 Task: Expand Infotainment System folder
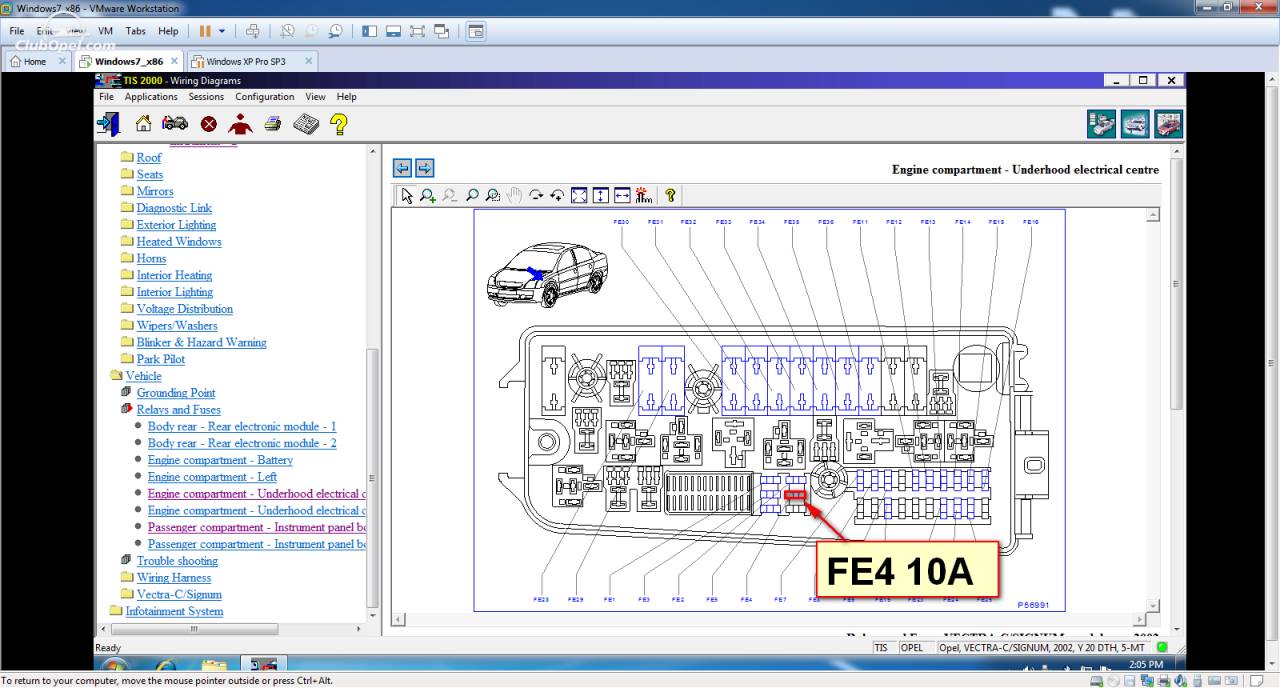174,612
